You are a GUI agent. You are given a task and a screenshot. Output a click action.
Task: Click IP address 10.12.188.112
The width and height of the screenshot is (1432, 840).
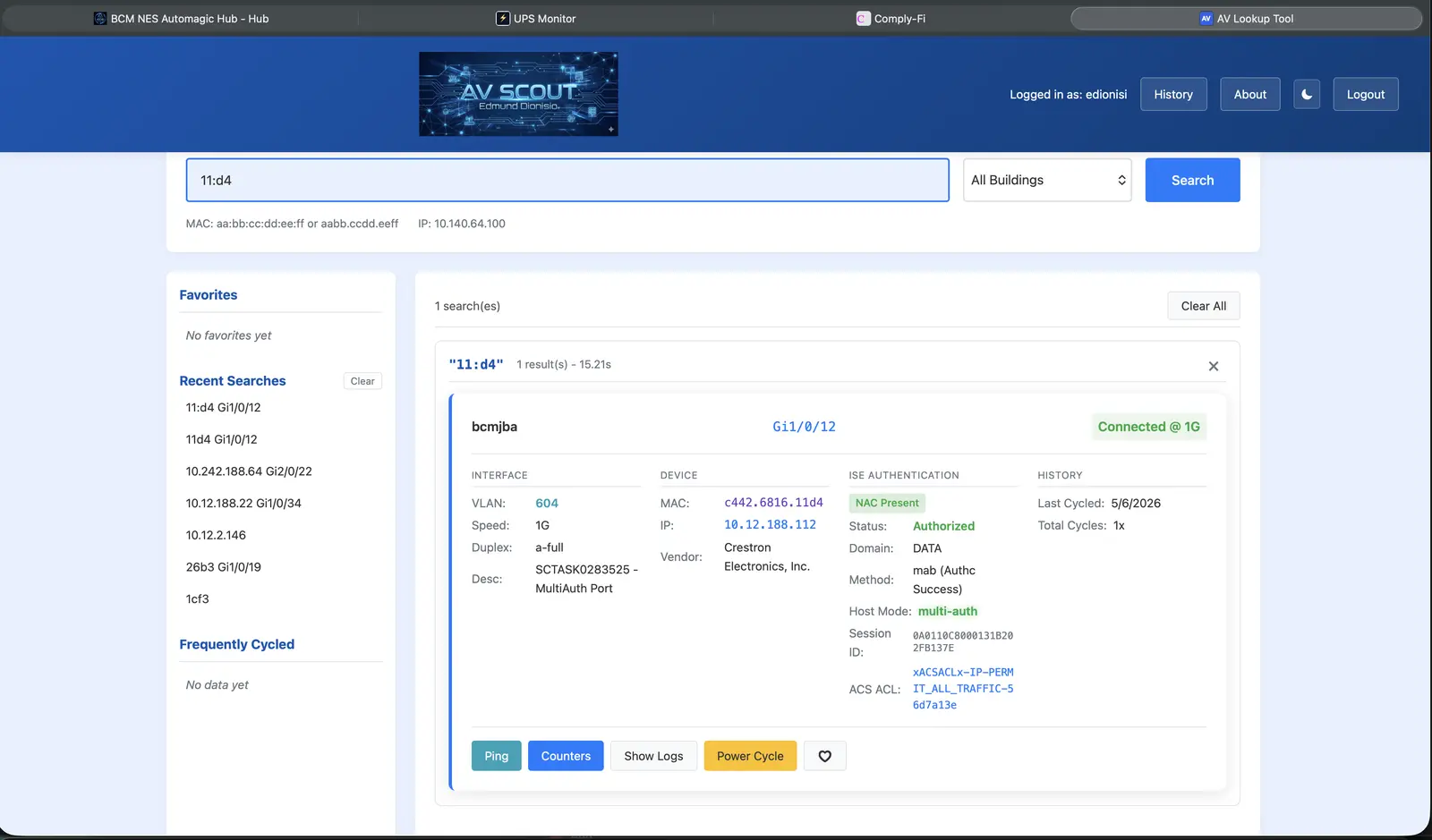tap(770, 525)
